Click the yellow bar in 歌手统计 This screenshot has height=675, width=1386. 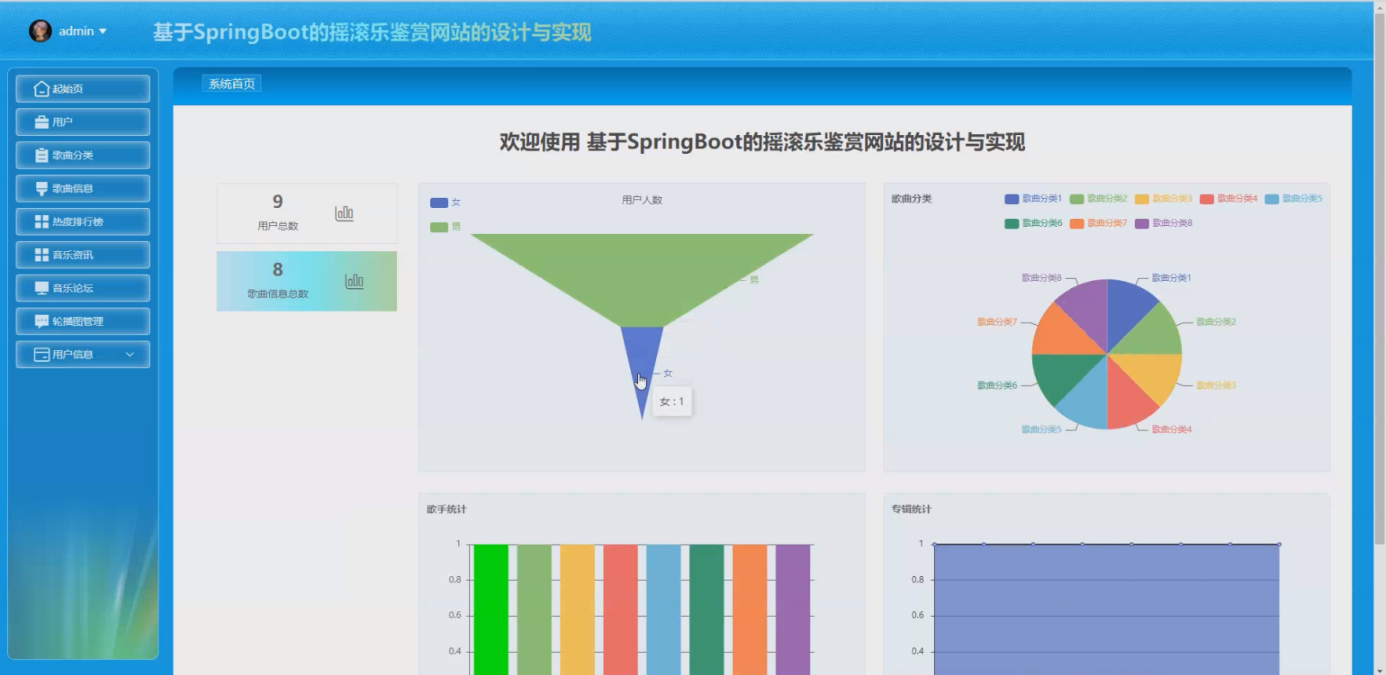point(577,609)
